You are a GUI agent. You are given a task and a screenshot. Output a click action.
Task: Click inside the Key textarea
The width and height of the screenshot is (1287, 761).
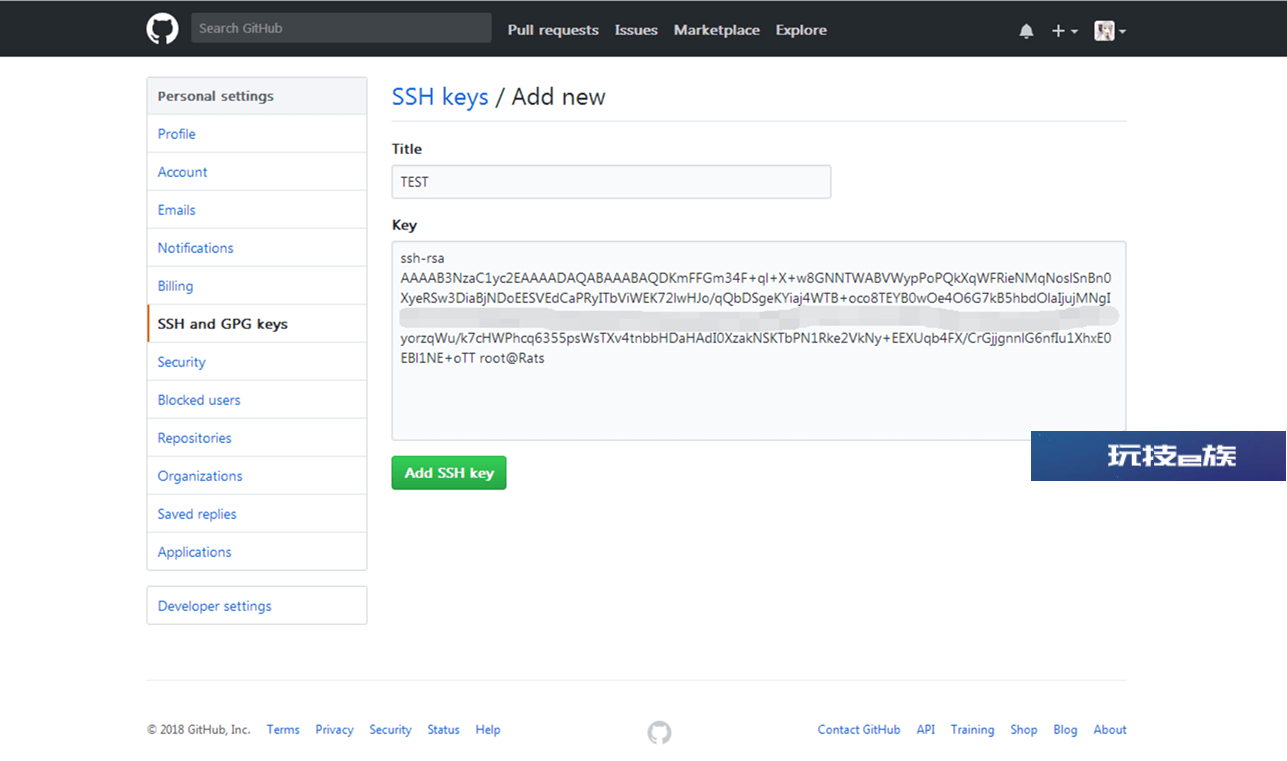click(759, 341)
